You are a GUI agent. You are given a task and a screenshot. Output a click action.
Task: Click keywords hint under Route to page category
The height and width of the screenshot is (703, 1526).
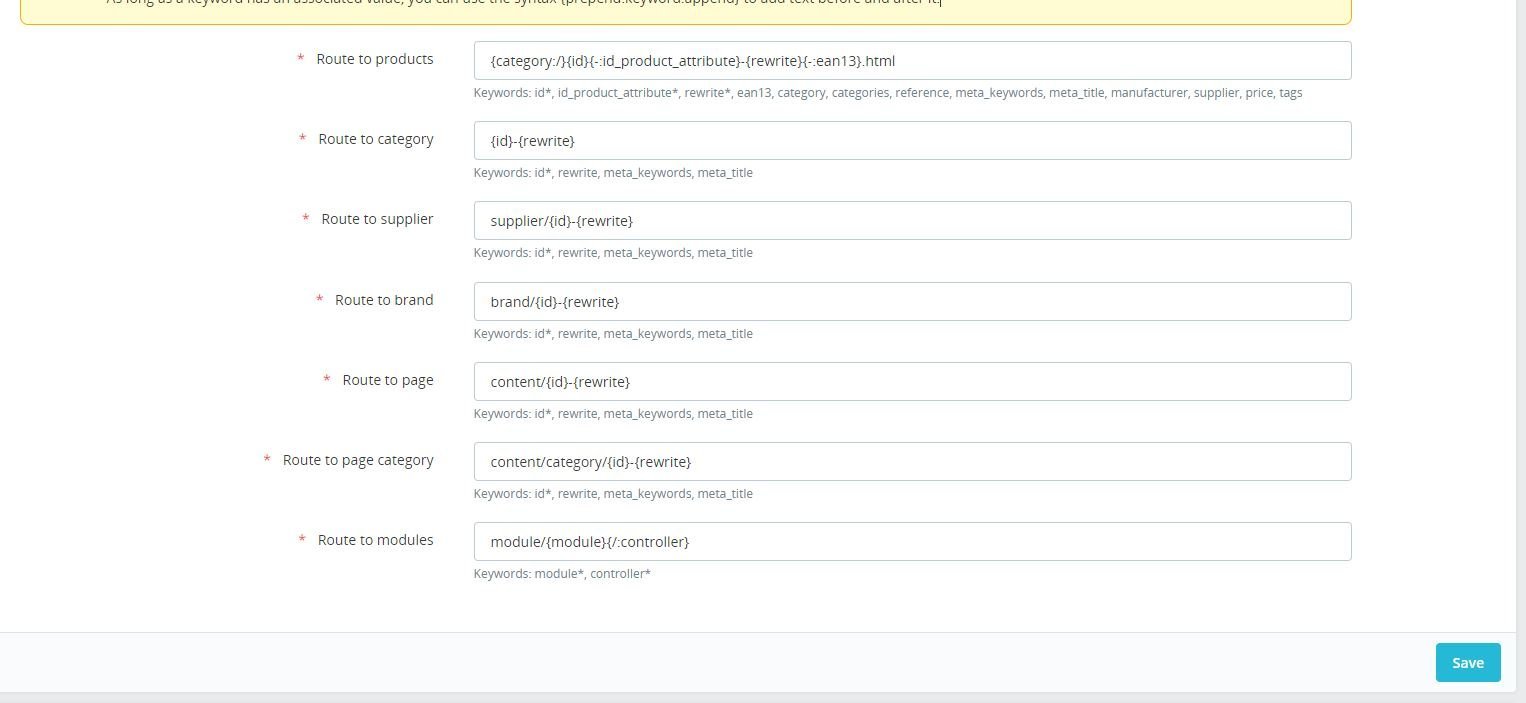613,494
